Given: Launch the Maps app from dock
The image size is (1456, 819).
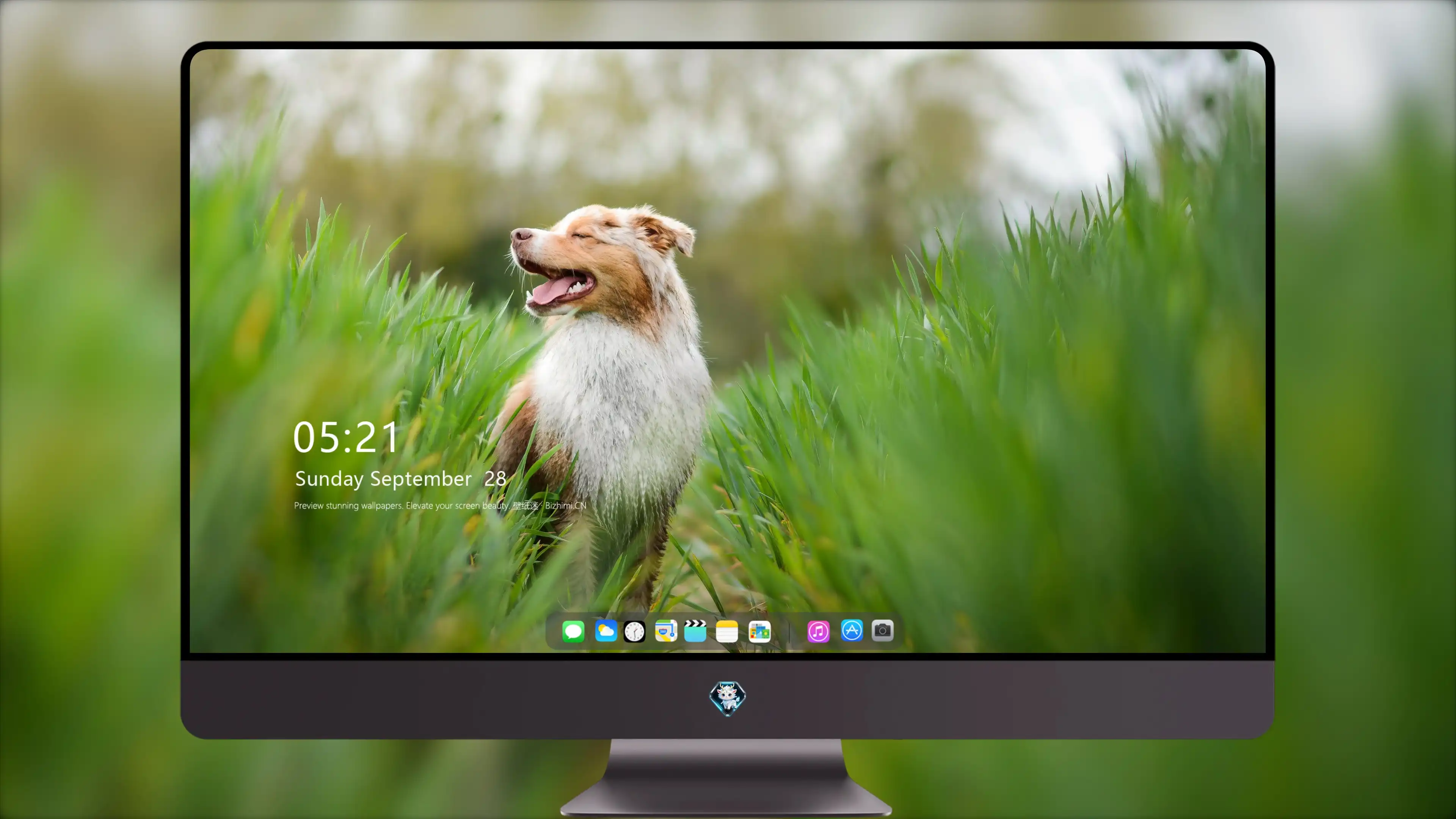Looking at the screenshot, I should 666,631.
